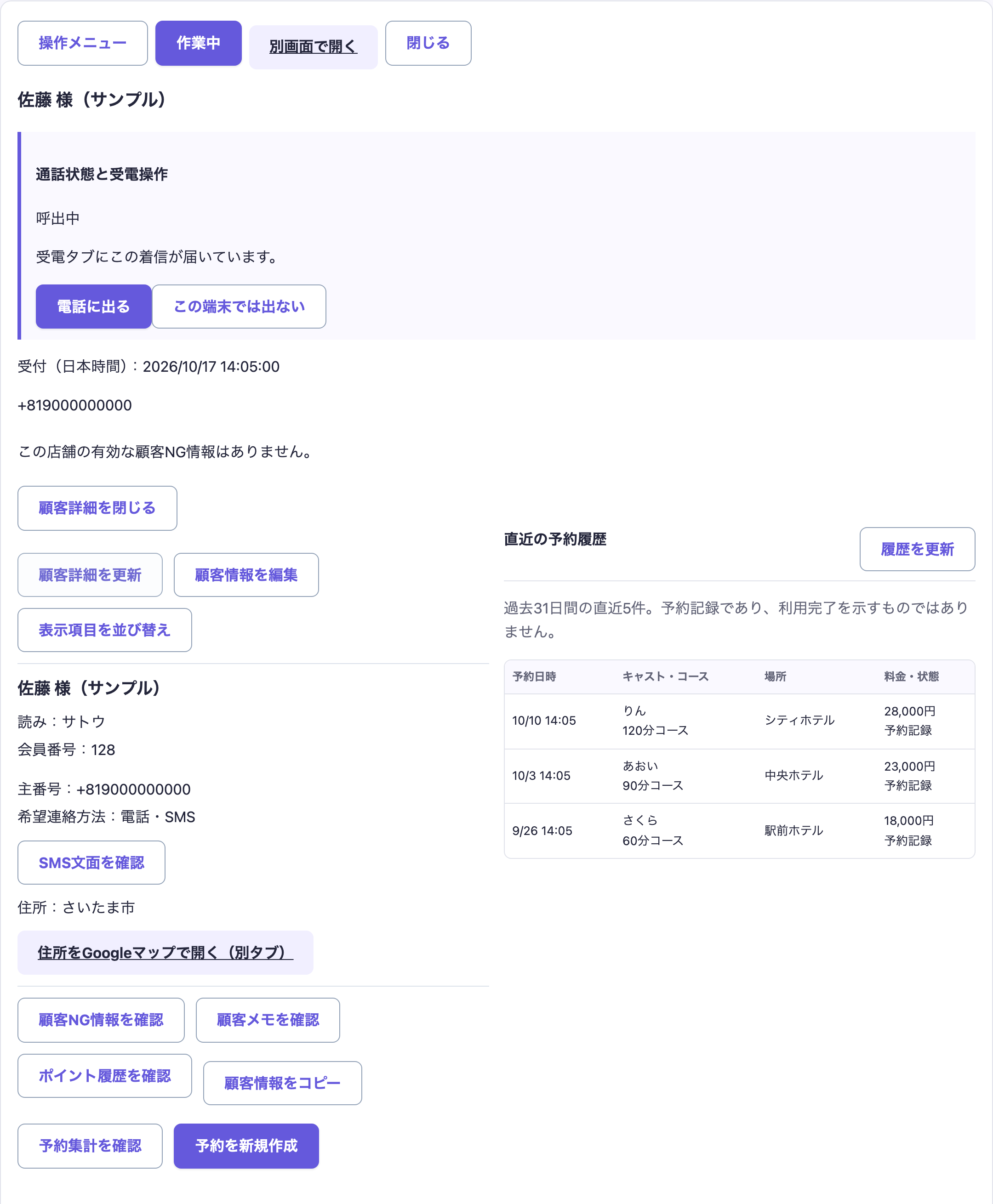Click 表示項目を並び替え button

[105, 630]
